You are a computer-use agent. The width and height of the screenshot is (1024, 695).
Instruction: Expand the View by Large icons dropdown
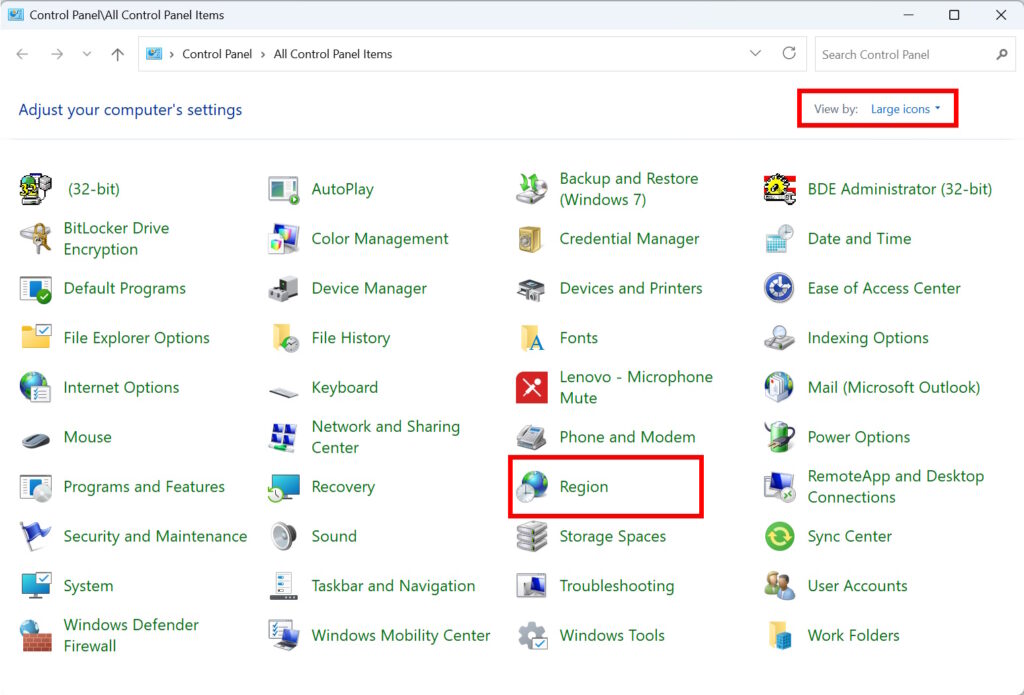(x=905, y=109)
